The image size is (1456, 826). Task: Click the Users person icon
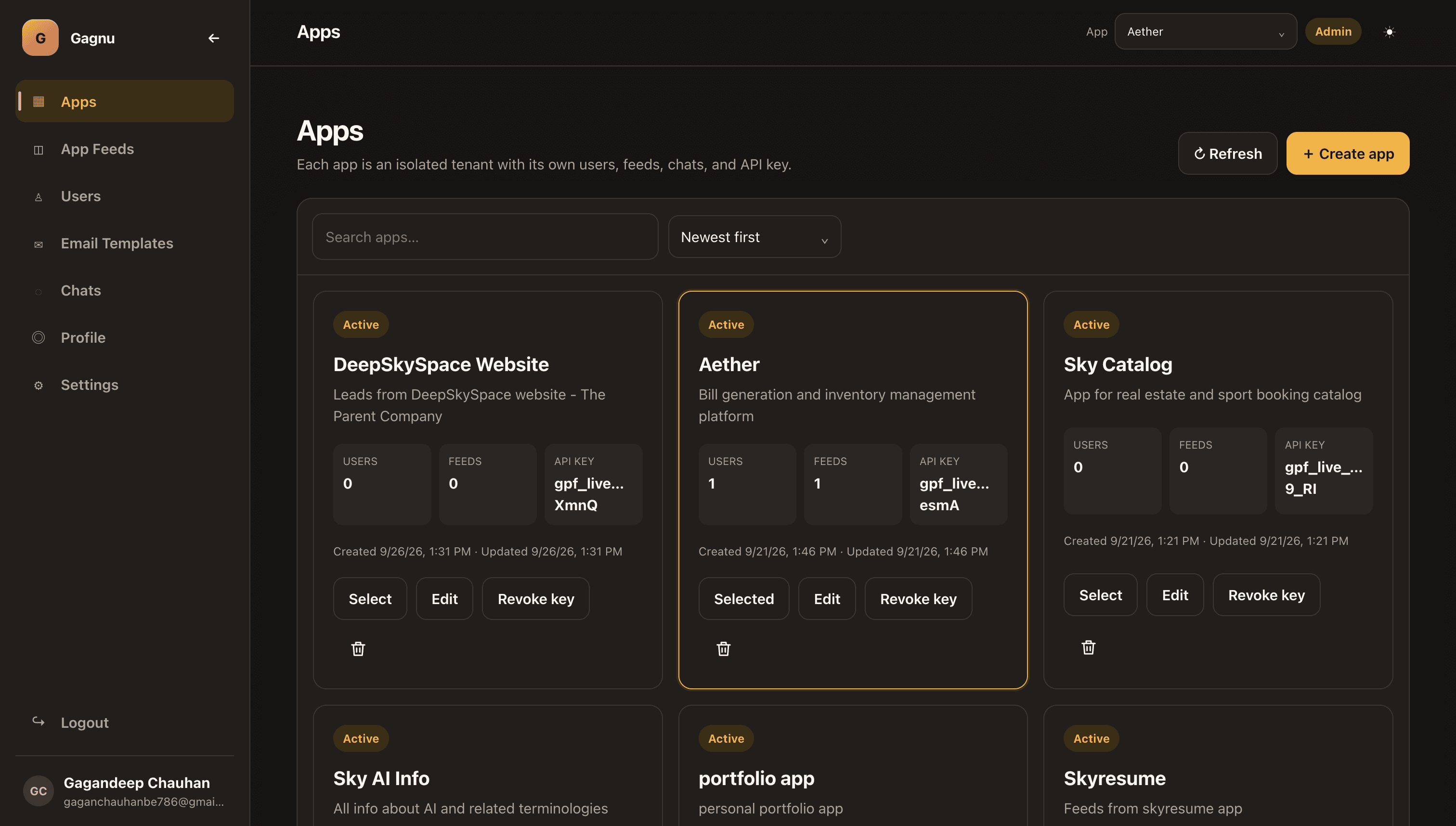pos(39,197)
